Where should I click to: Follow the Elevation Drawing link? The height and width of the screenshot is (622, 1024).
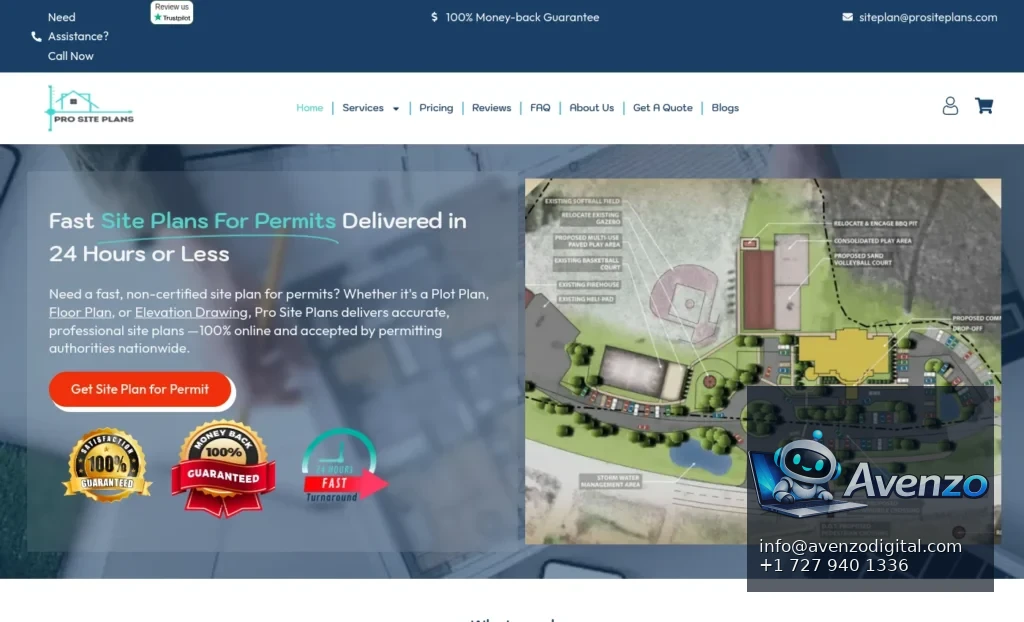click(x=191, y=312)
